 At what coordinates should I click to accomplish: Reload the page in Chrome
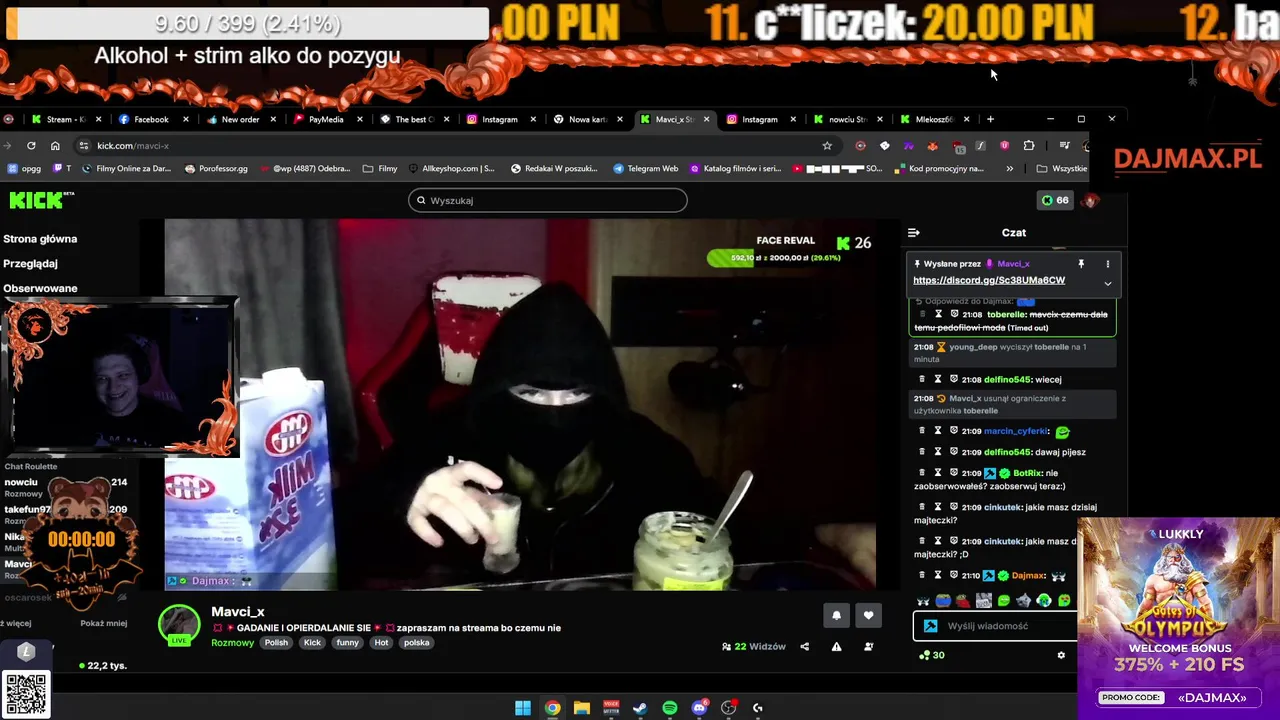point(31,145)
